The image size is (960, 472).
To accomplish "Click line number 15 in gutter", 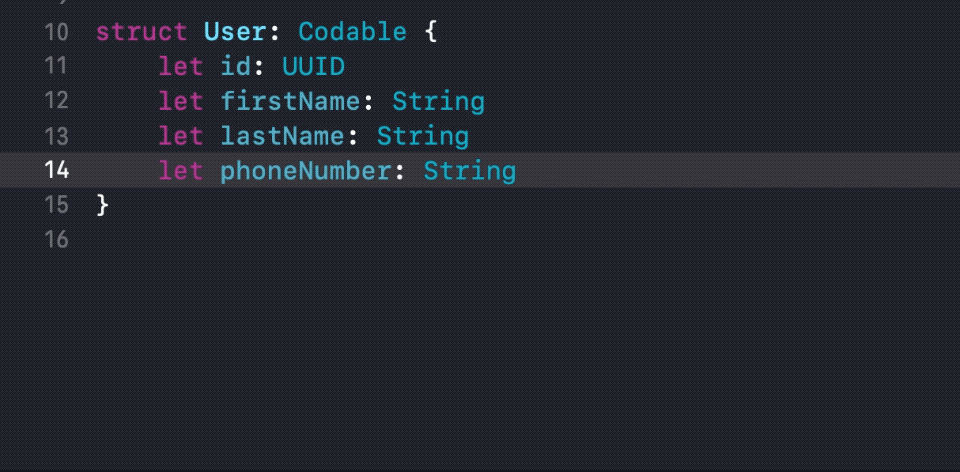I will (56, 205).
